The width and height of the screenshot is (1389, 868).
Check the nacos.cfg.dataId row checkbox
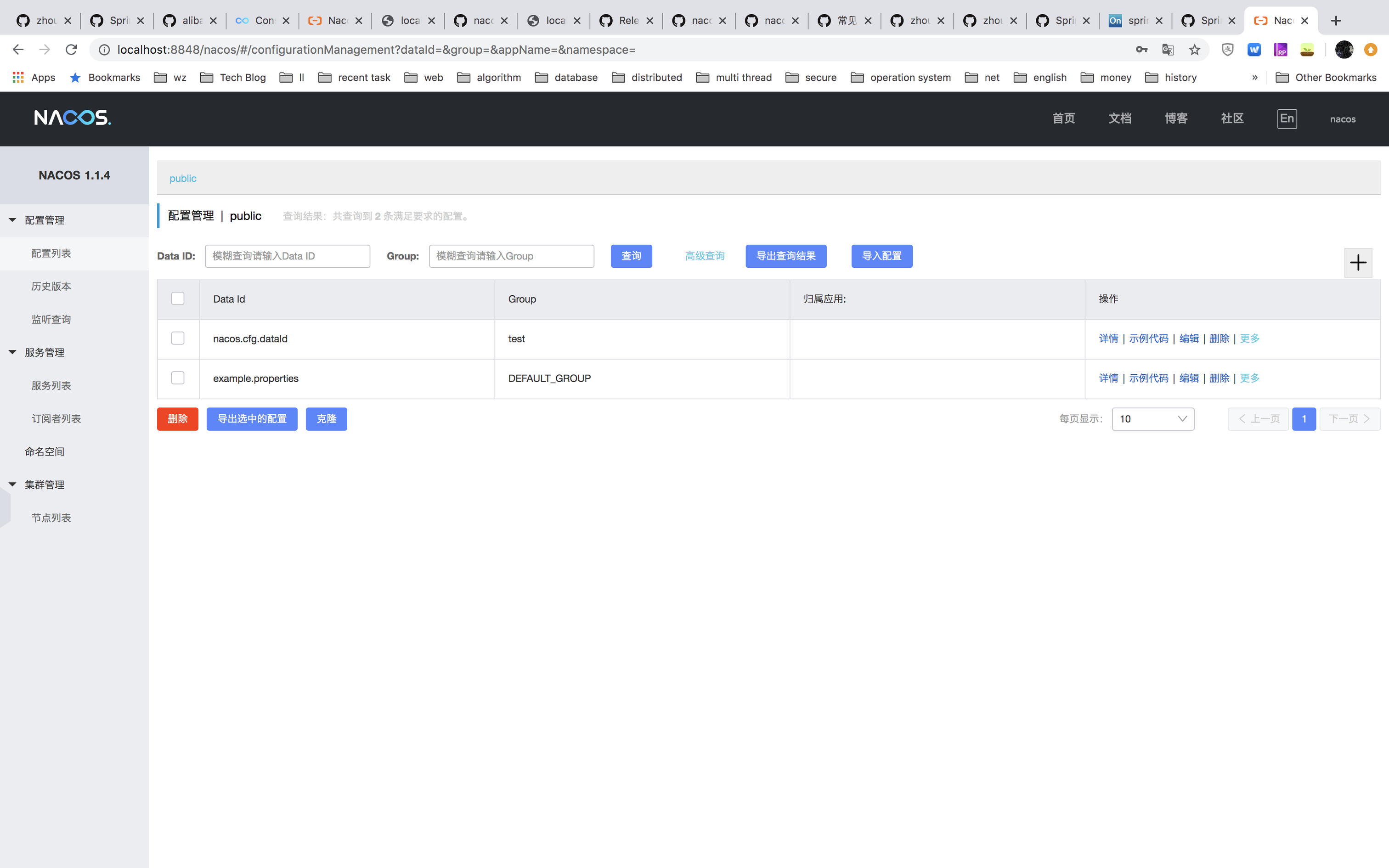coord(178,338)
